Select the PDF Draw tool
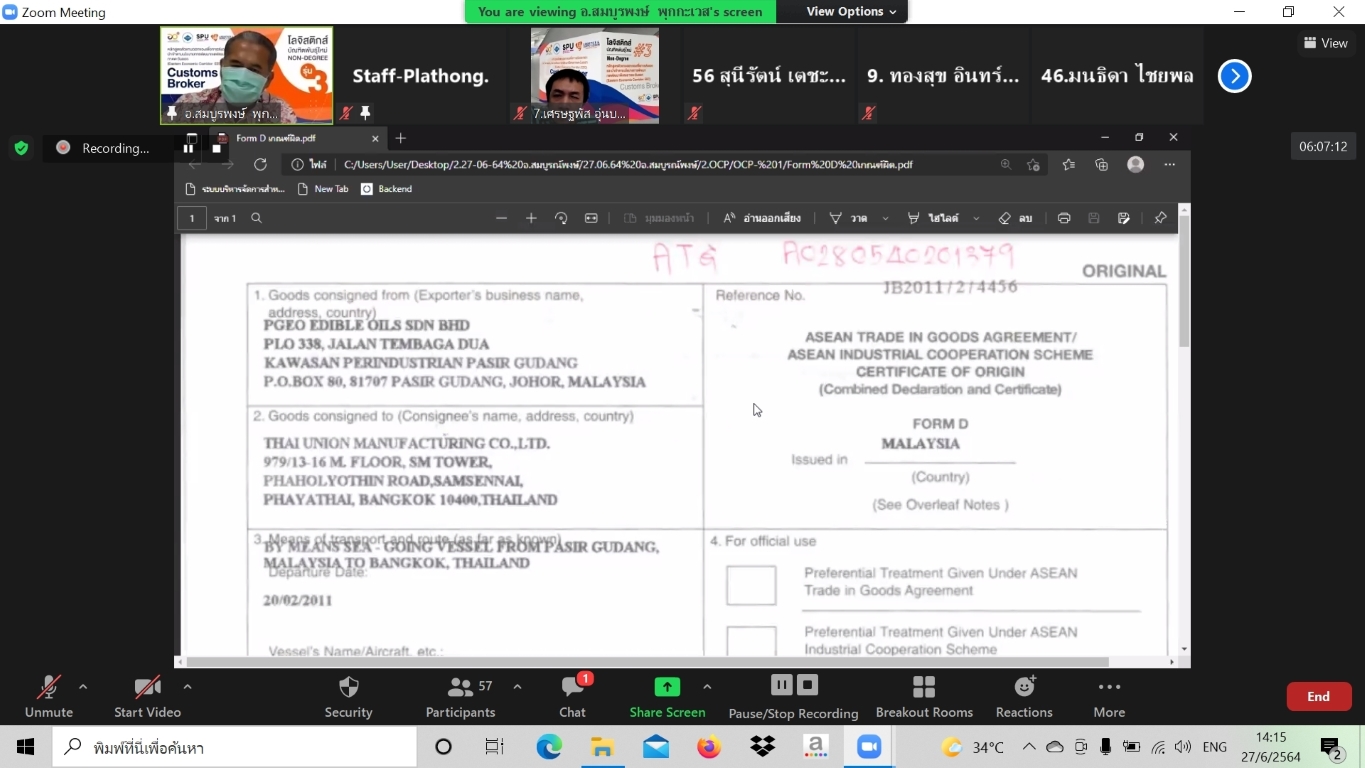The width and height of the screenshot is (1365, 768). point(848,218)
